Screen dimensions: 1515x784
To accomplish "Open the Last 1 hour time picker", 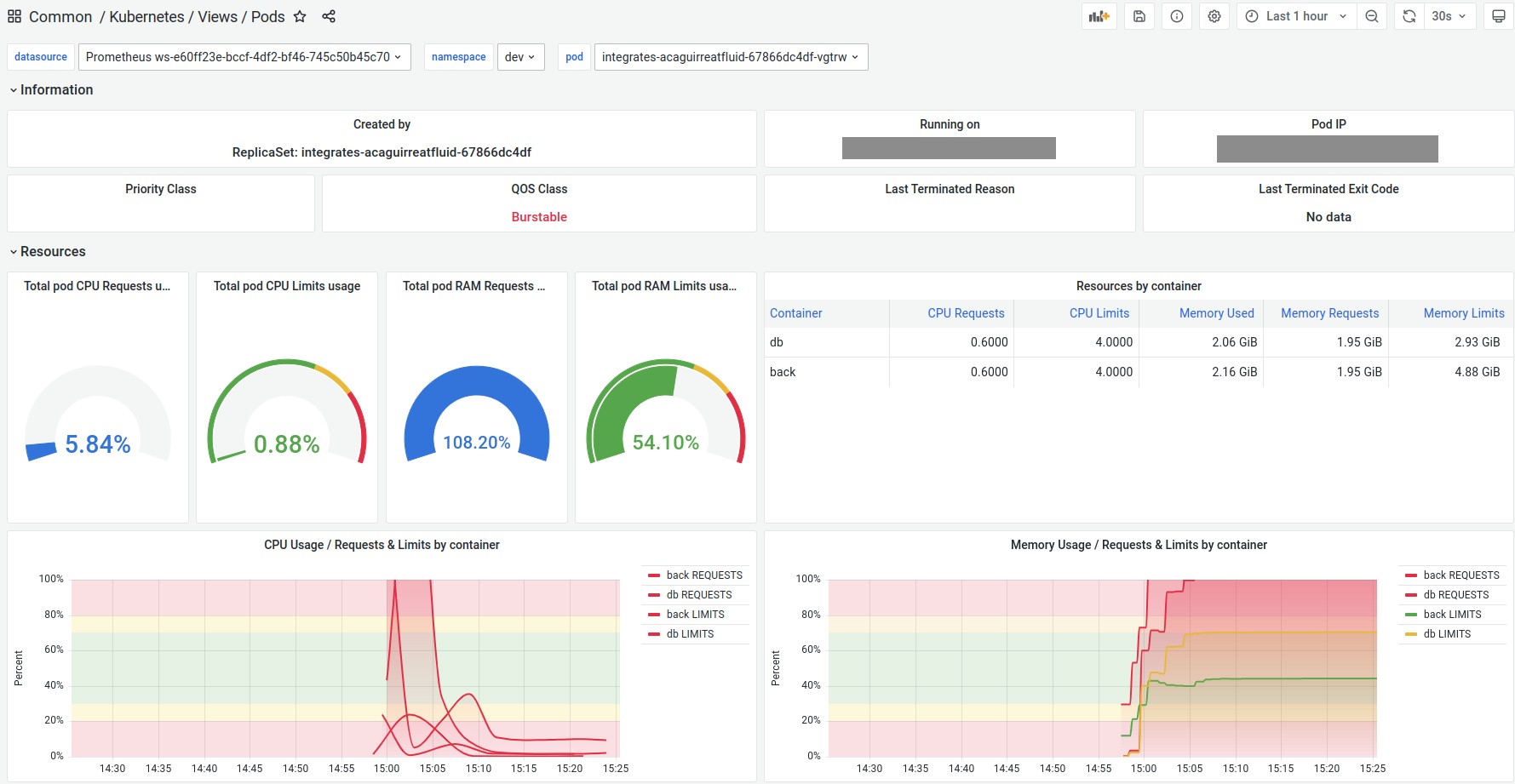I will pos(1297,16).
